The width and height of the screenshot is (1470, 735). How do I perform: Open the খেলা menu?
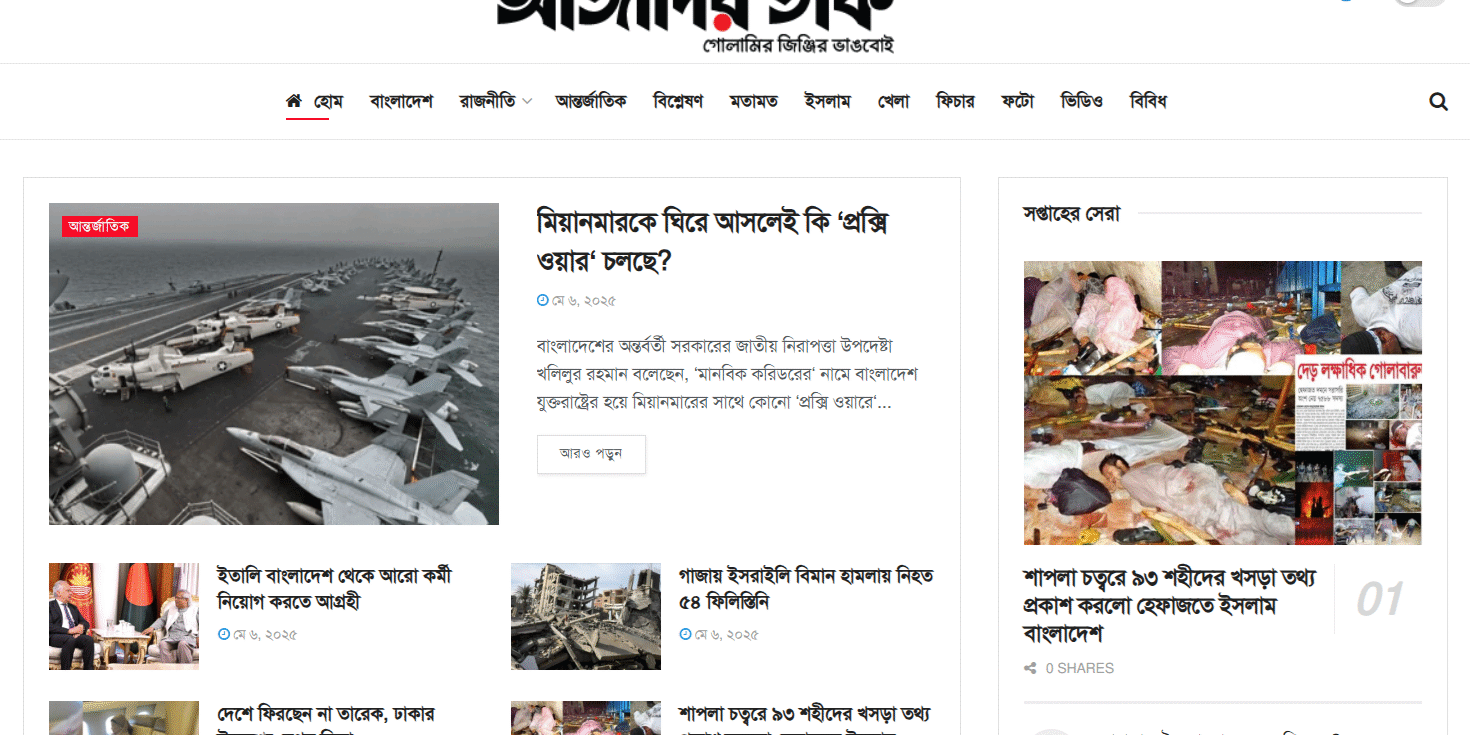pyautogui.click(x=893, y=101)
